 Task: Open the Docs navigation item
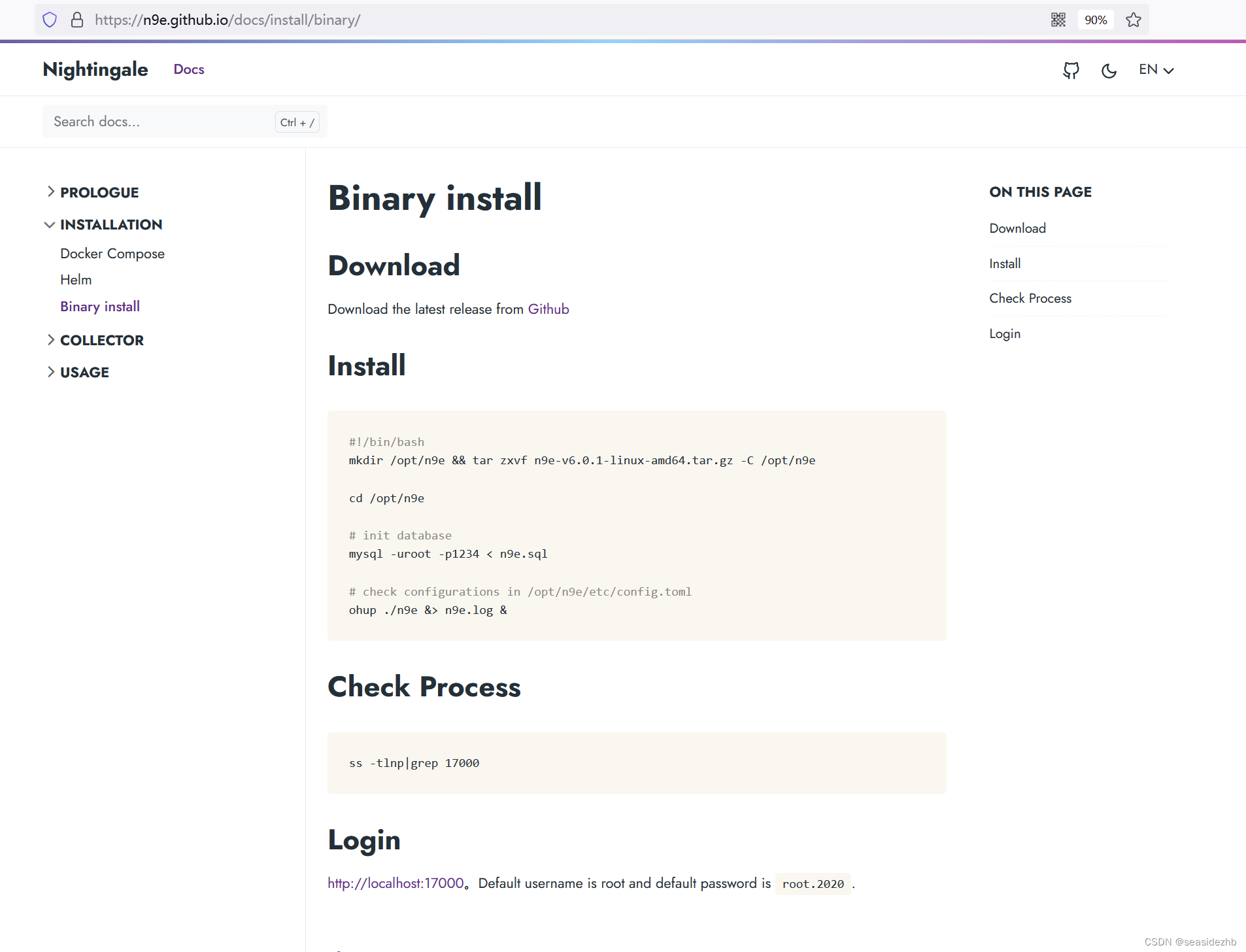point(189,69)
